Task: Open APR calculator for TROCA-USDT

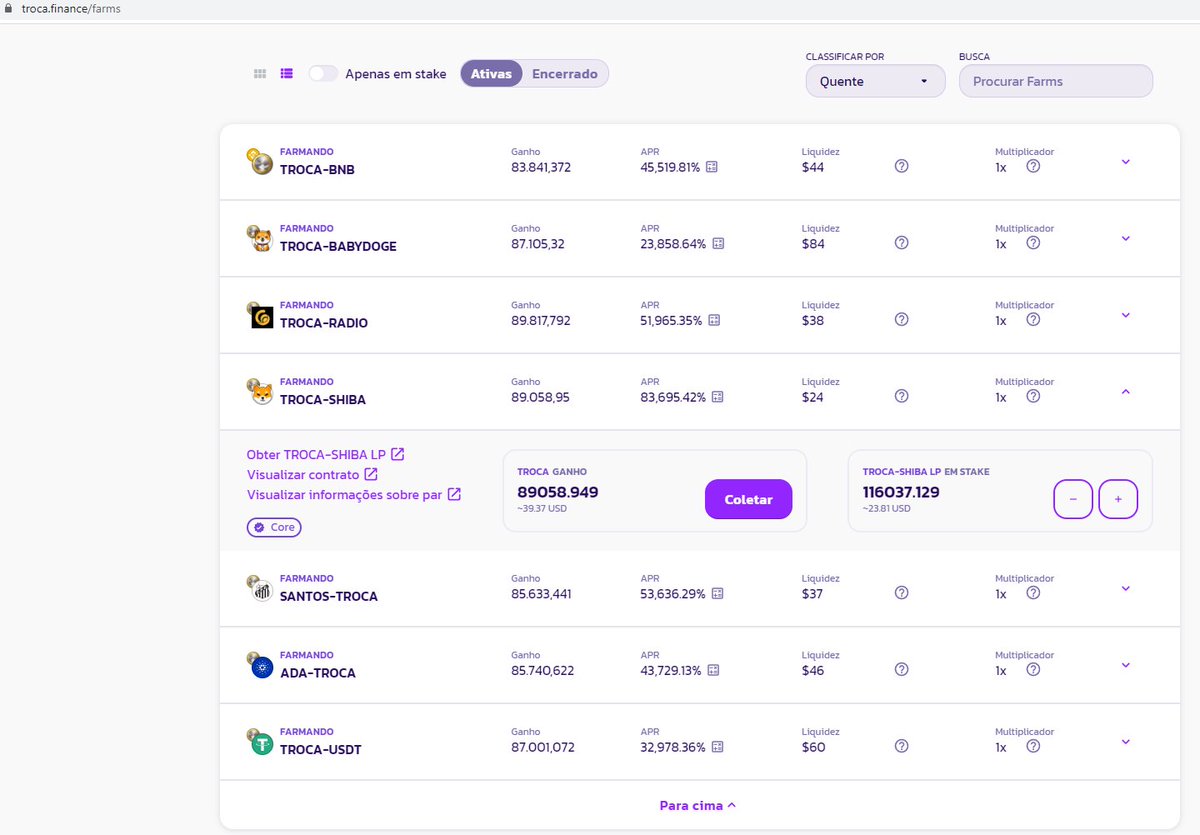Action: (x=717, y=747)
